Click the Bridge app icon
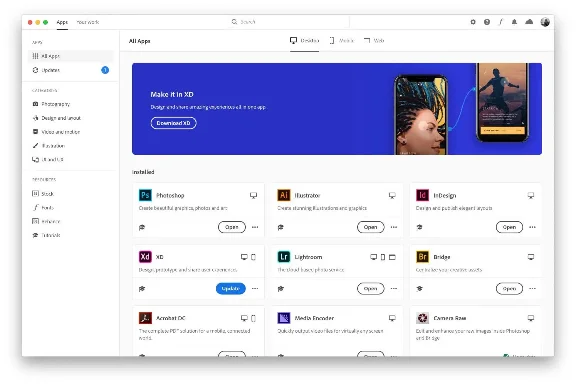 tap(422, 256)
